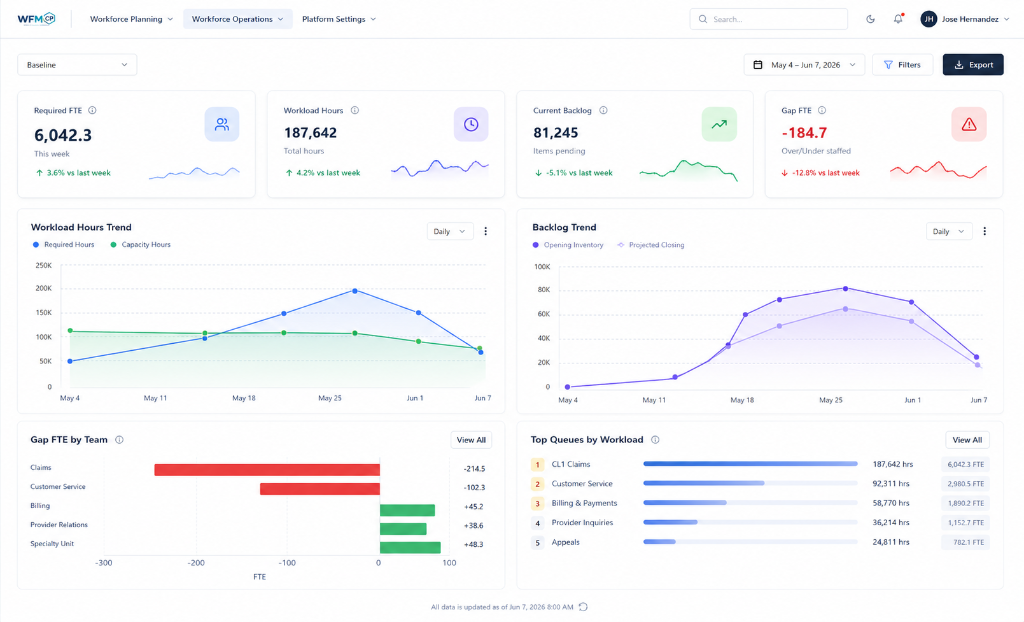Click the JH user avatar
Viewport: 1024px width, 622px height.
[x=929, y=19]
